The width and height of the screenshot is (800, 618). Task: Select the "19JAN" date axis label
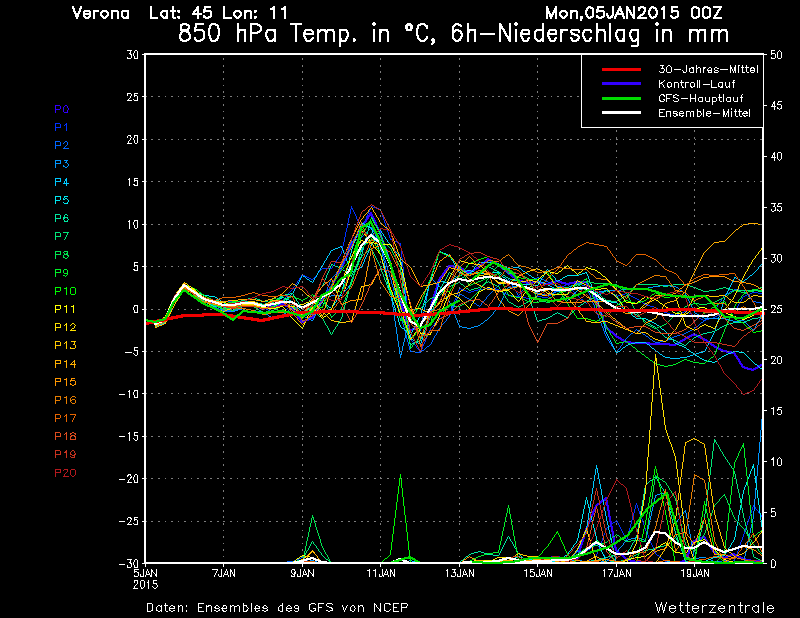[695, 573]
